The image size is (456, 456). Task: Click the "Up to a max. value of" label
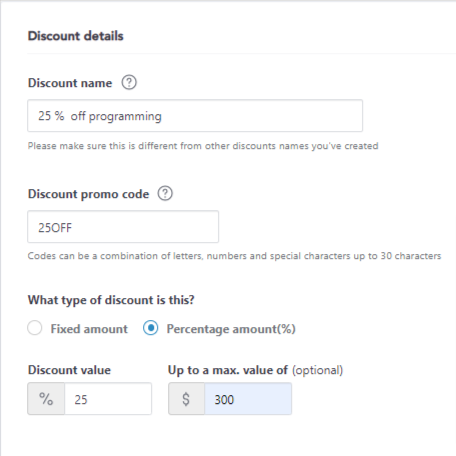228,370
